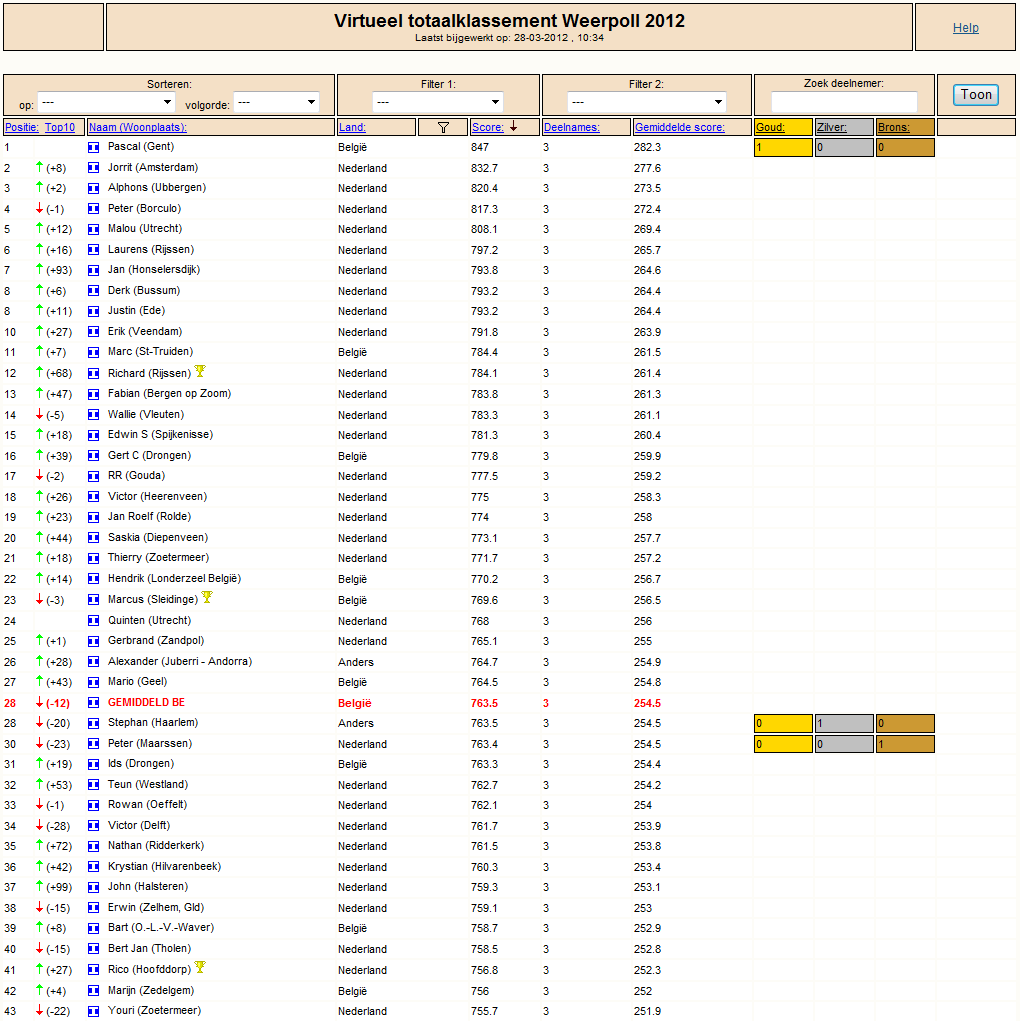Click the average score 277.6 for Jorrit

(x=647, y=168)
